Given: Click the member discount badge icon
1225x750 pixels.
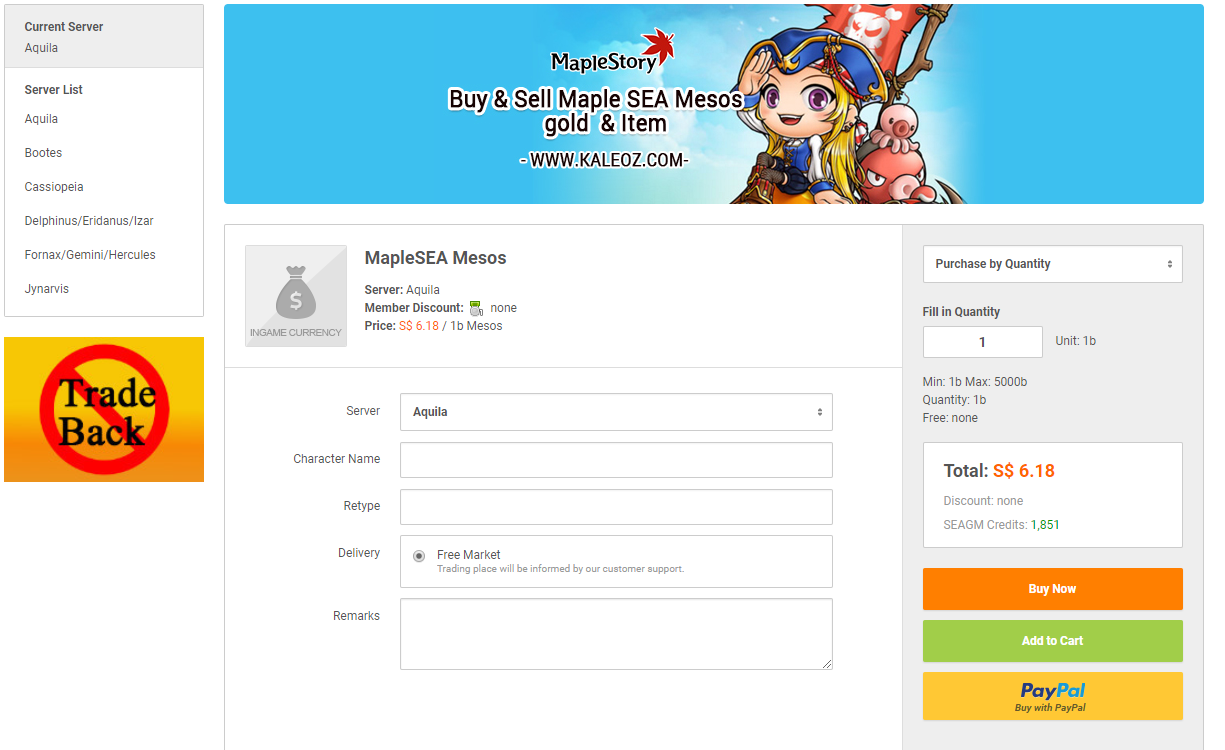Looking at the screenshot, I should click(476, 308).
